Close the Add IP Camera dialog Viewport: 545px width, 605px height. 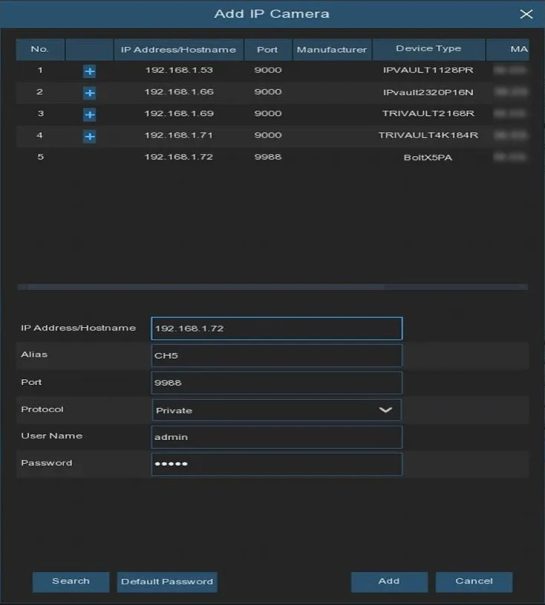click(526, 14)
